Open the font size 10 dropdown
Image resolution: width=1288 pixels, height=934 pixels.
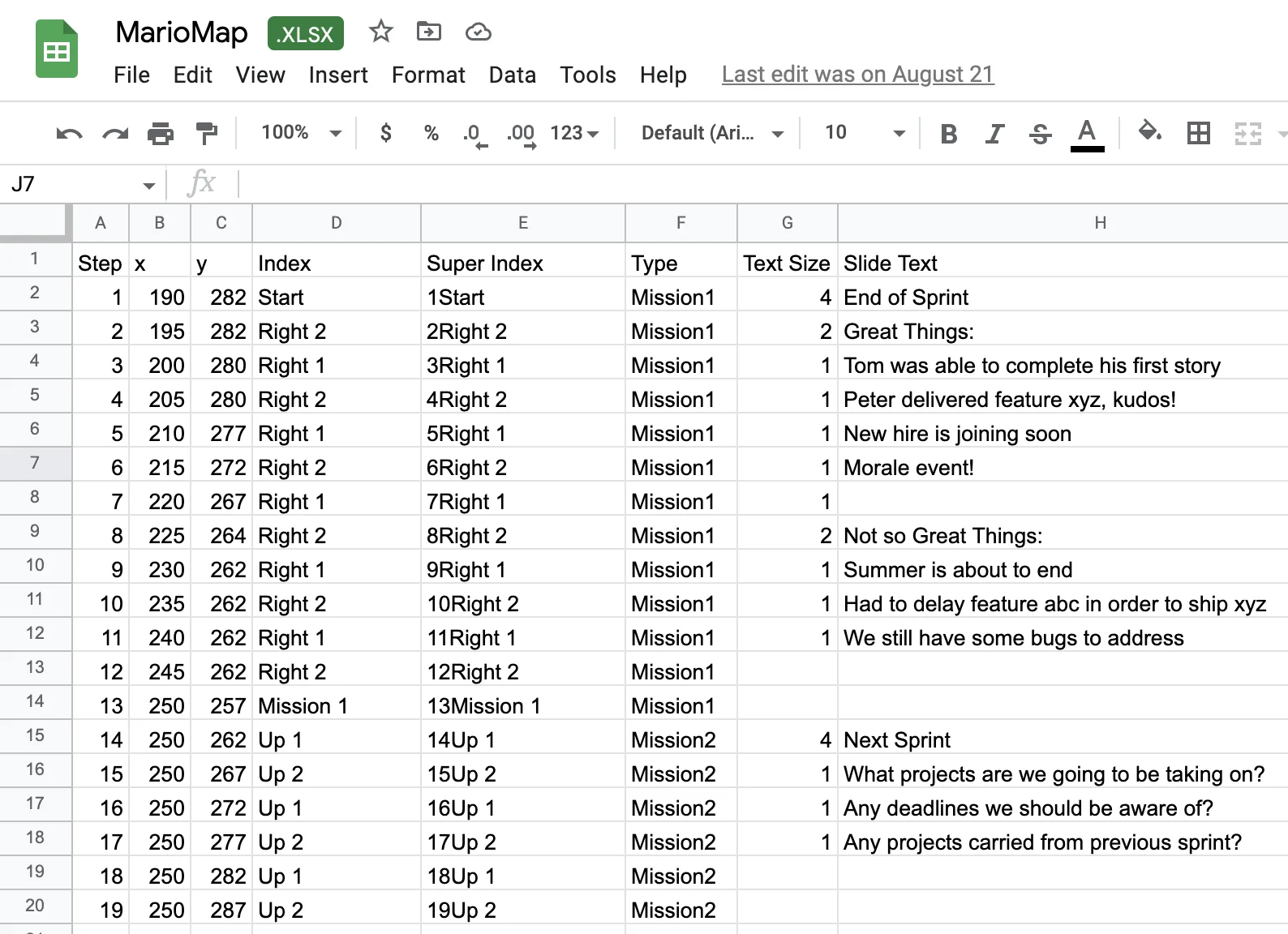[864, 133]
